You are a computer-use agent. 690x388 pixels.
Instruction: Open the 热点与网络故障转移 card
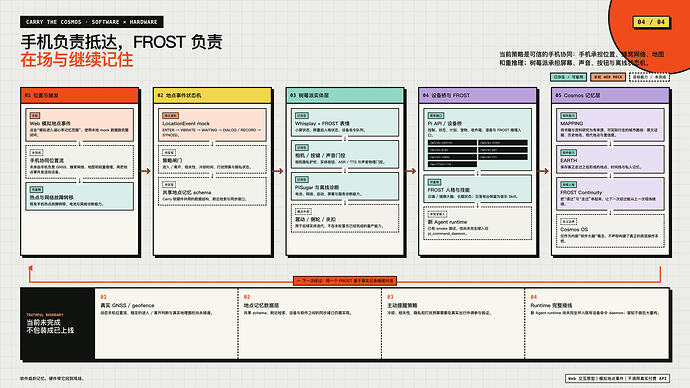pos(80,196)
